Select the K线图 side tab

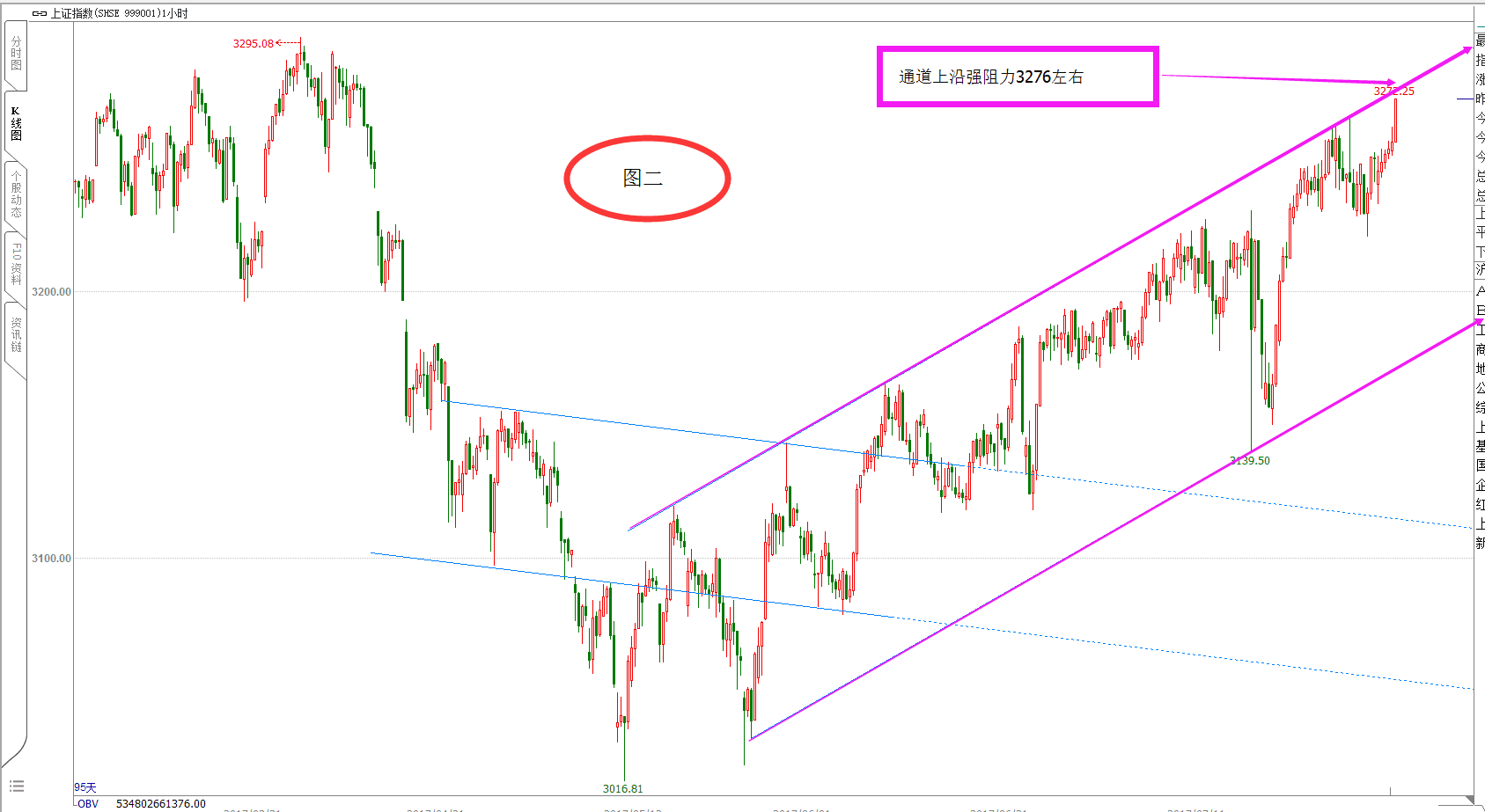16,124
